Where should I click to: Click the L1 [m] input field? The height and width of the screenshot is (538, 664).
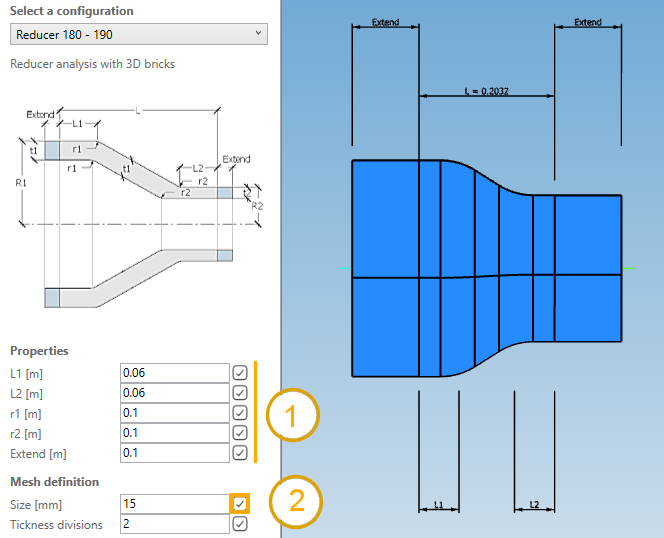click(x=175, y=373)
